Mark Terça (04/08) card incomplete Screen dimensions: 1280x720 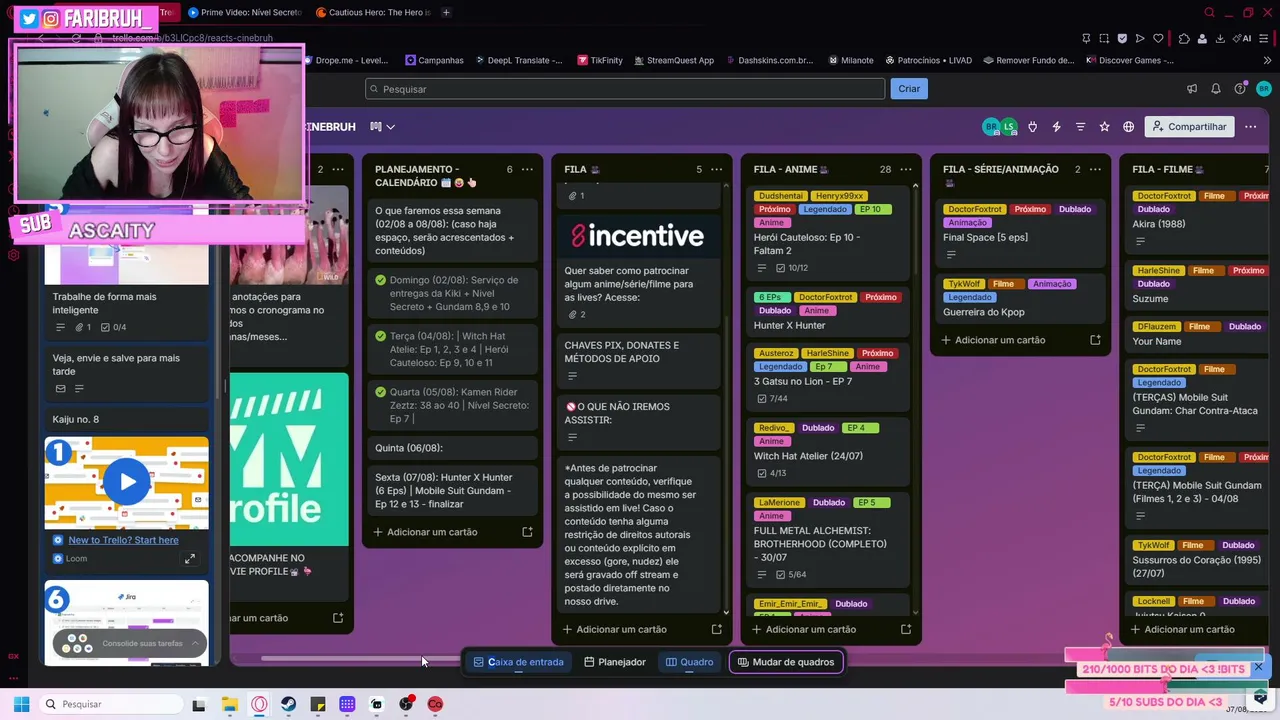(x=380, y=336)
